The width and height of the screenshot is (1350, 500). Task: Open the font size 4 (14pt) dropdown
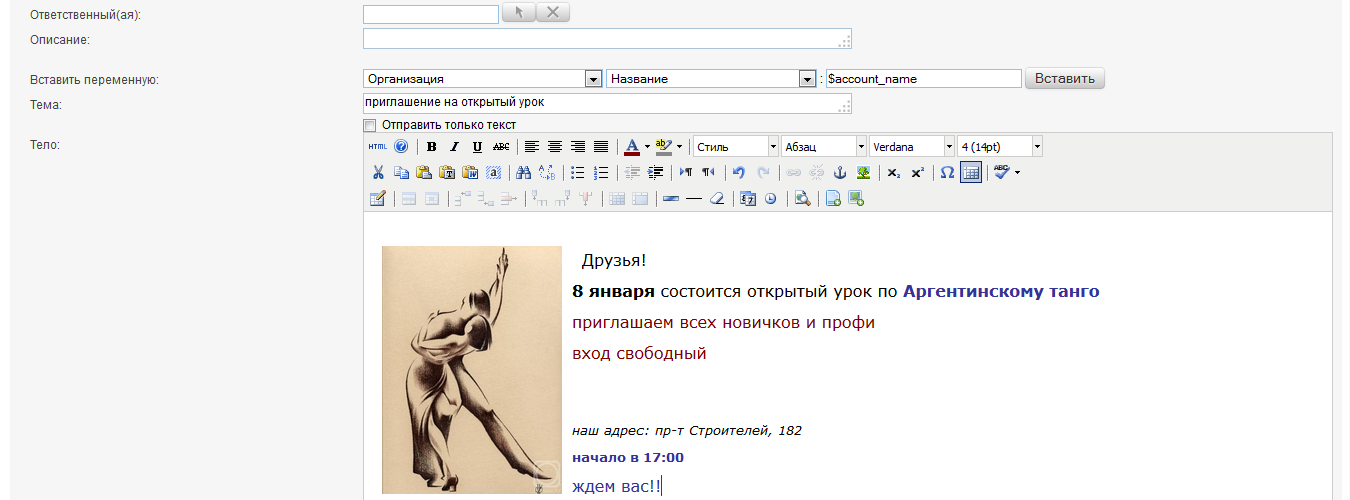[1036, 147]
